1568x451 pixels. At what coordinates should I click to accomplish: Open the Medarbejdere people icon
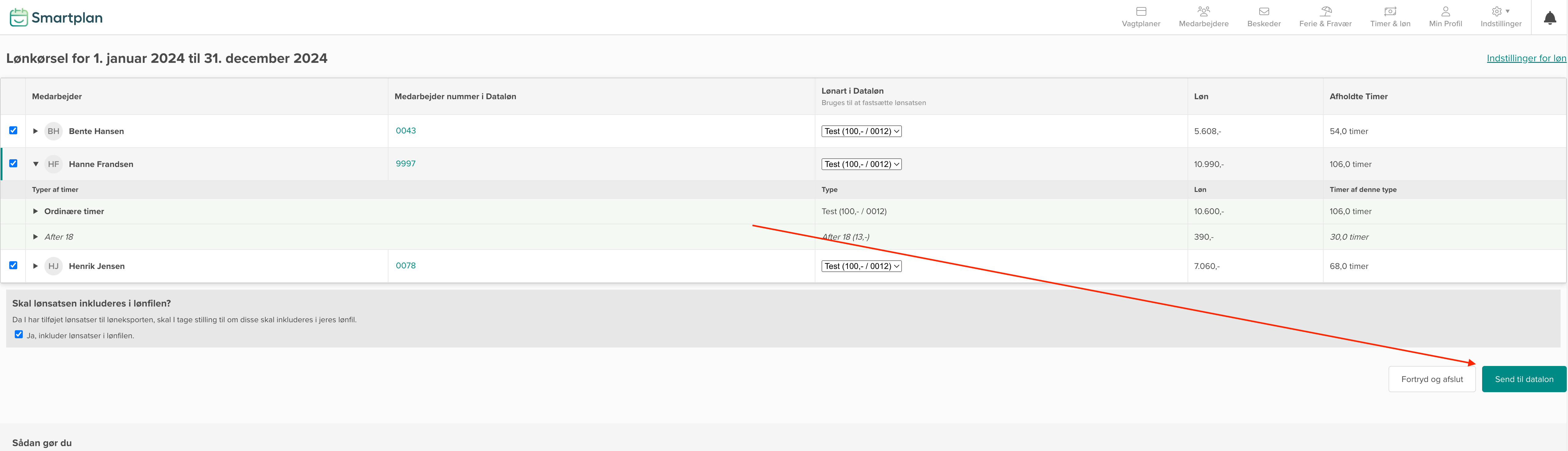(1203, 12)
